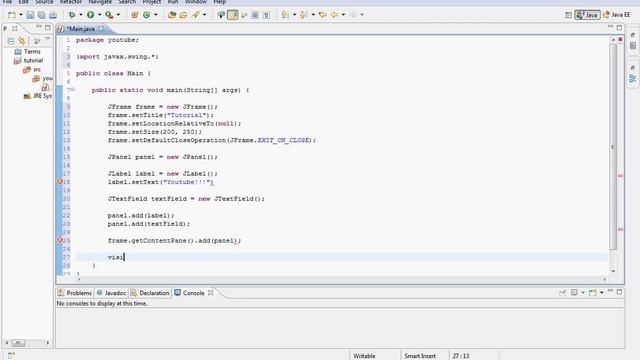Image resolution: width=640 pixels, height=360 pixels.
Task: Open the Run dropdown arrow
Action: pyautogui.click(x=99, y=15)
